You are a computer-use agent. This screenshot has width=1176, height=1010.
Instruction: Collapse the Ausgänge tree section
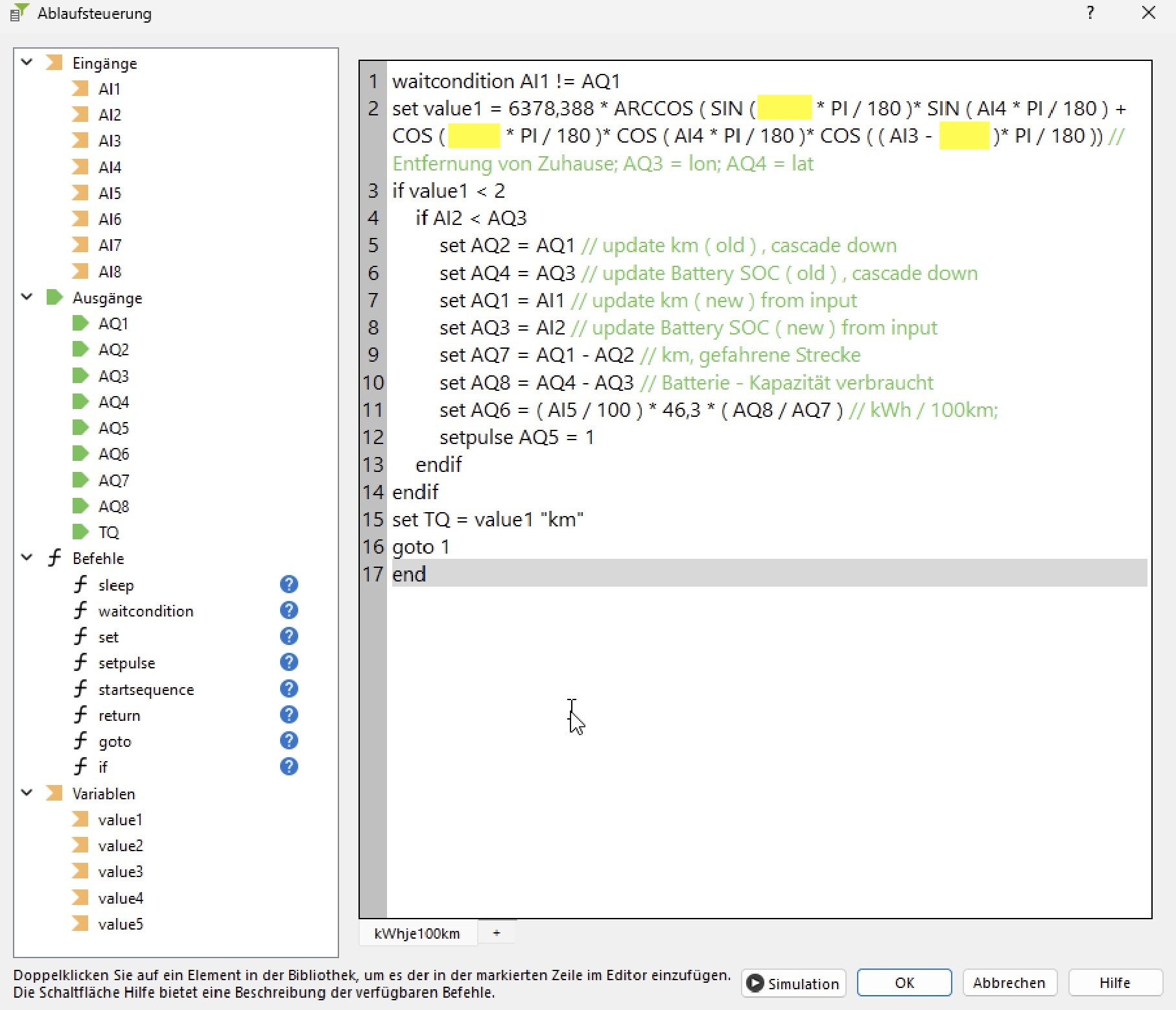pyautogui.click(x=27, y=297)
